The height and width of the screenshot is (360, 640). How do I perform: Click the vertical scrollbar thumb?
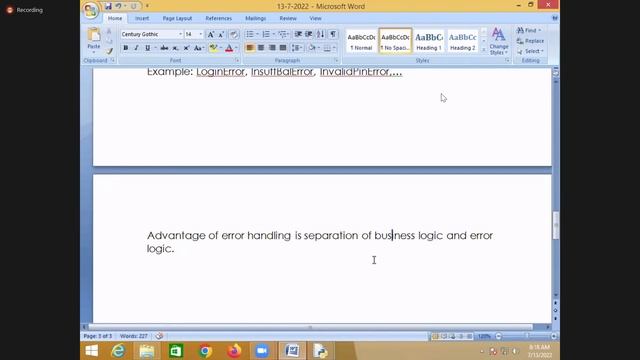coord(556,225)
